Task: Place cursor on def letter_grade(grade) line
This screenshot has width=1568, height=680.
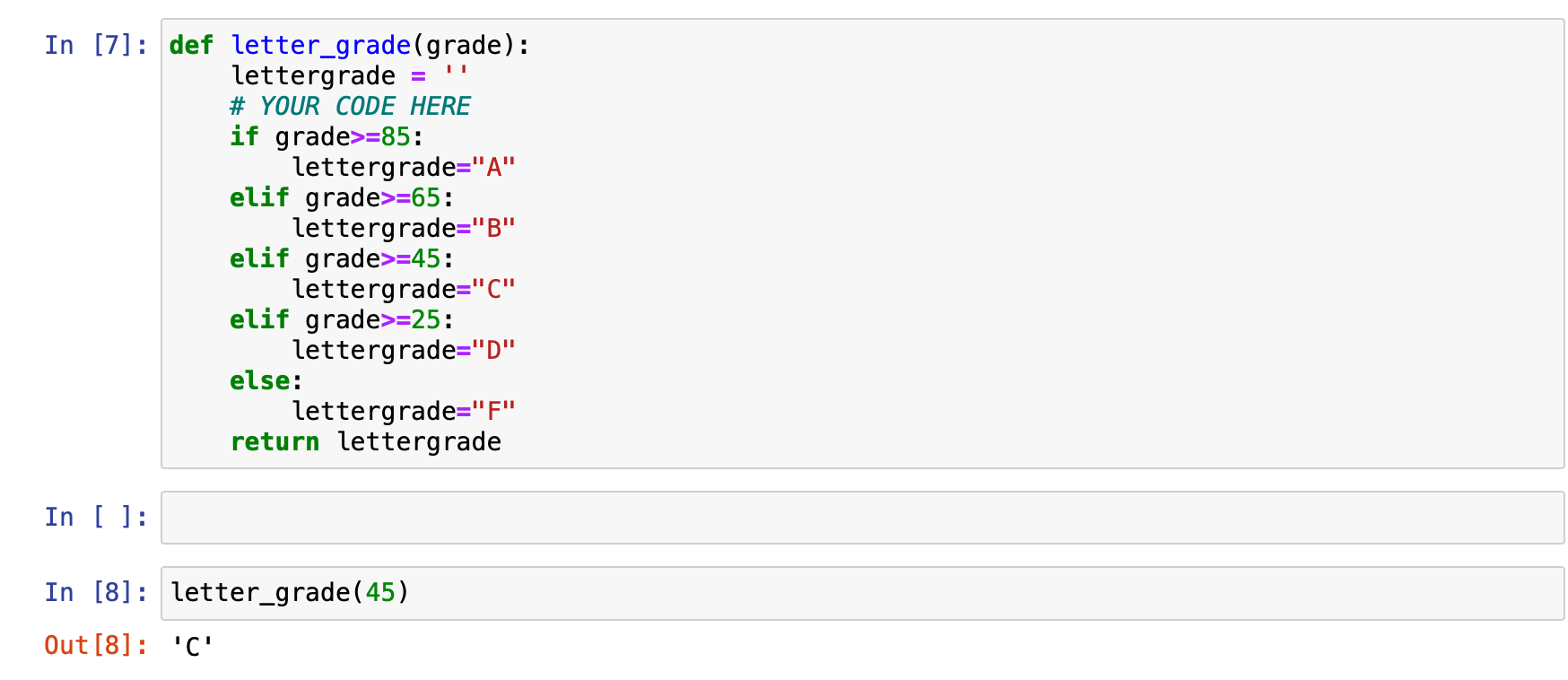Action: point(350,45)
